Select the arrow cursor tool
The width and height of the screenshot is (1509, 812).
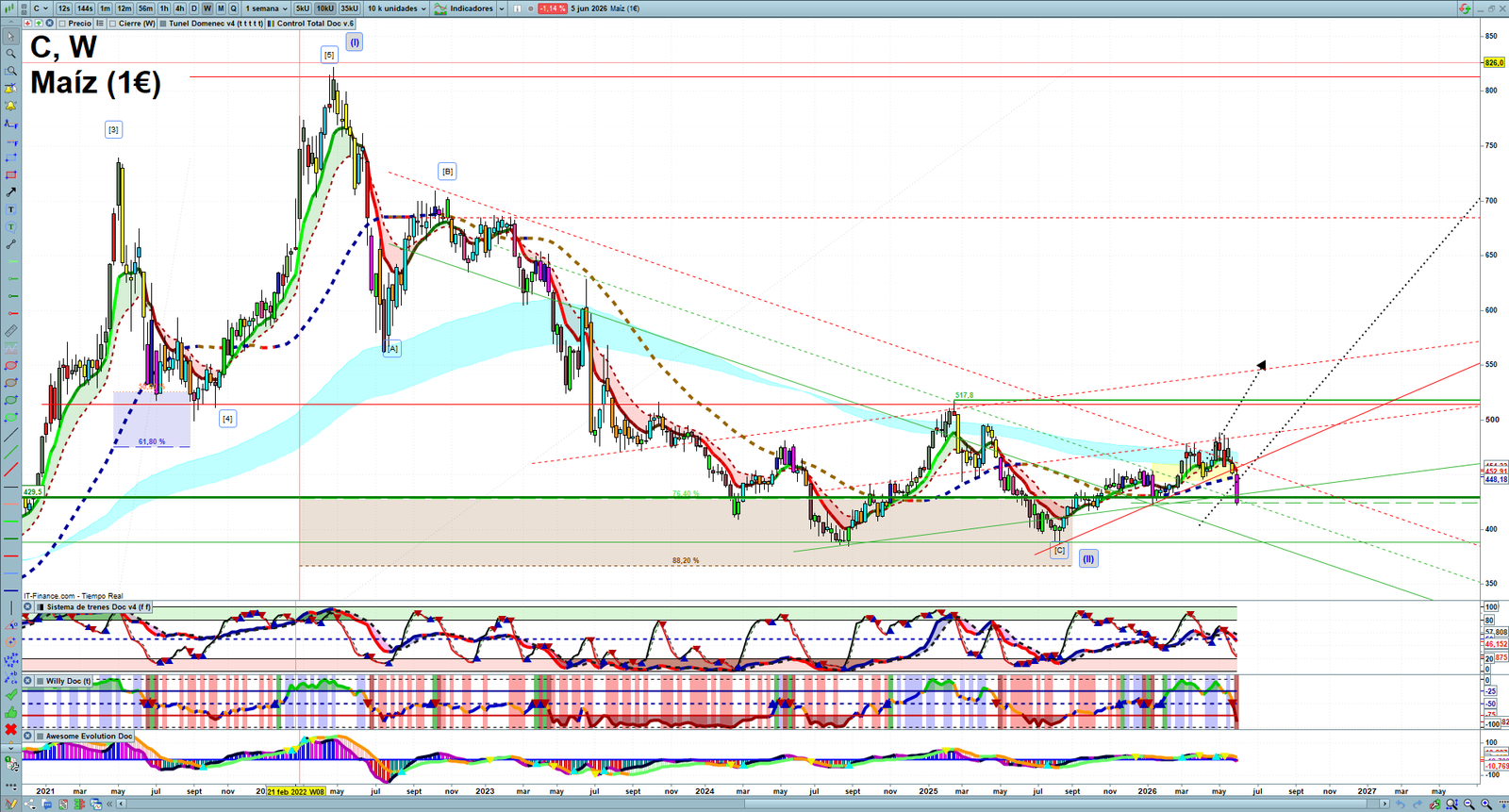coord(10,37)
